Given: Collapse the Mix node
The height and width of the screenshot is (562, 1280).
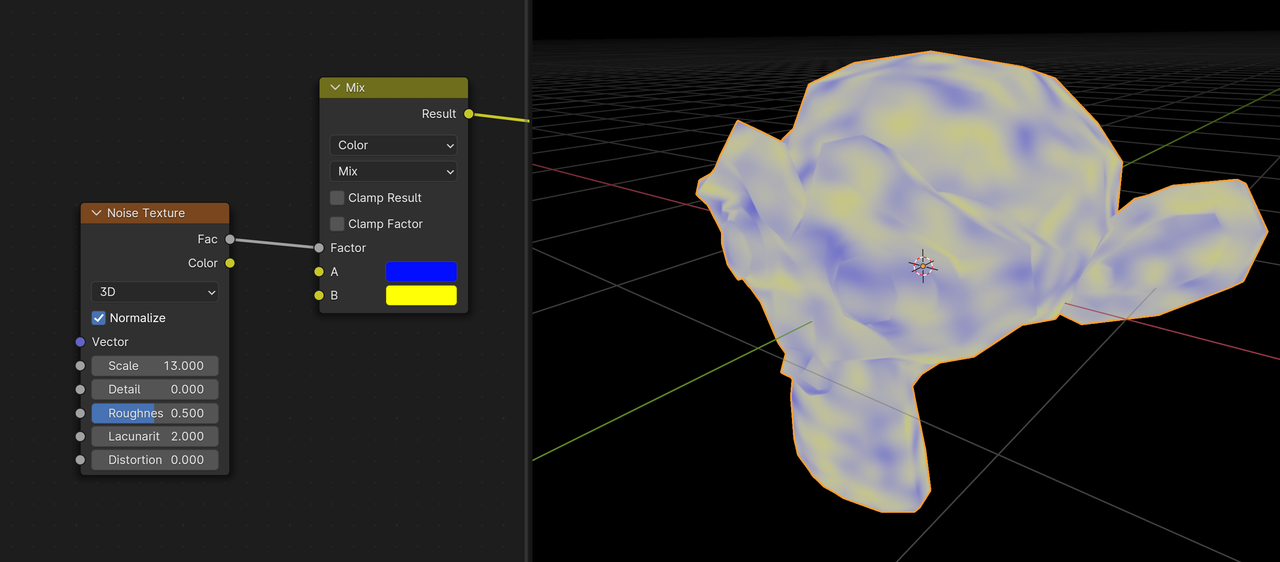Looking at the screenshot, I should 334,88.
